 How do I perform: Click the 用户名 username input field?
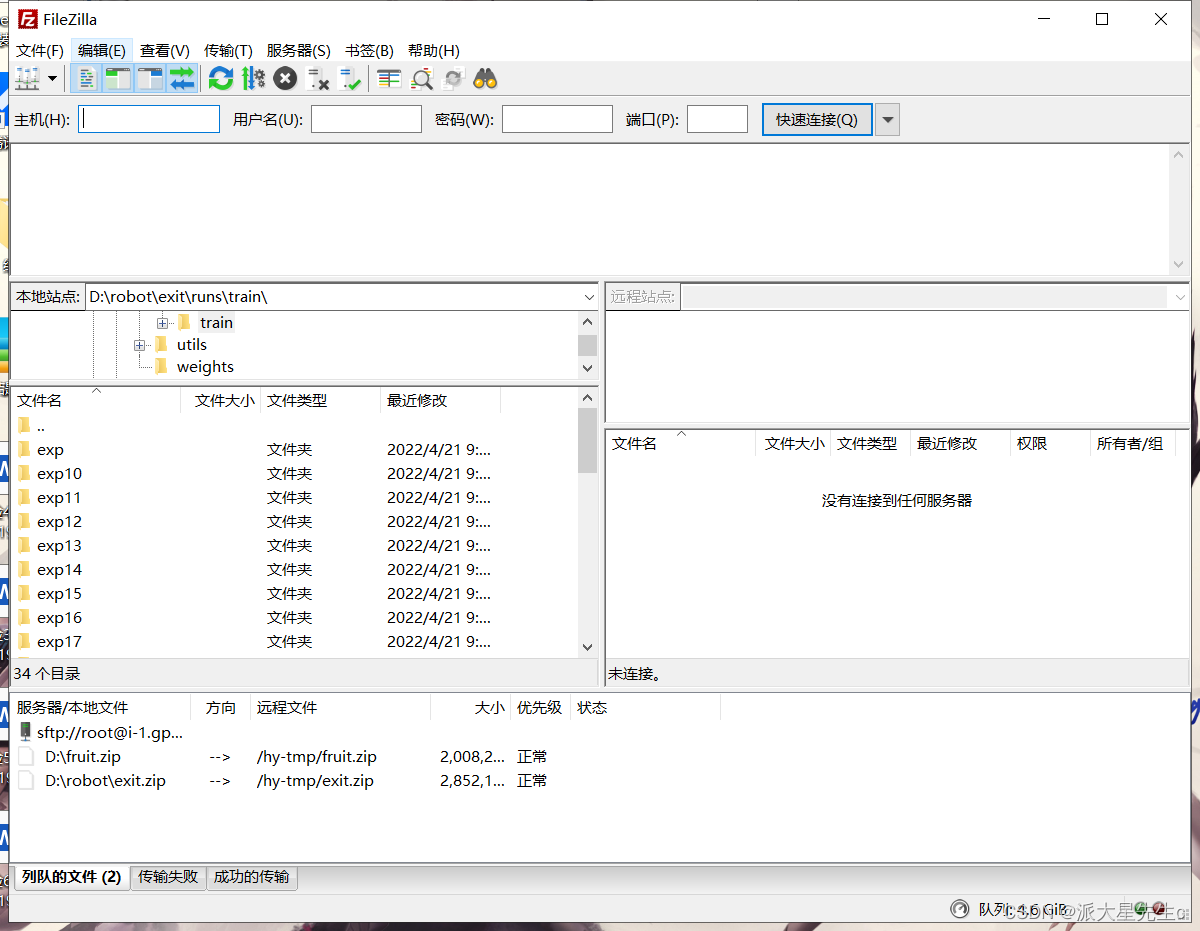(366, 119)
